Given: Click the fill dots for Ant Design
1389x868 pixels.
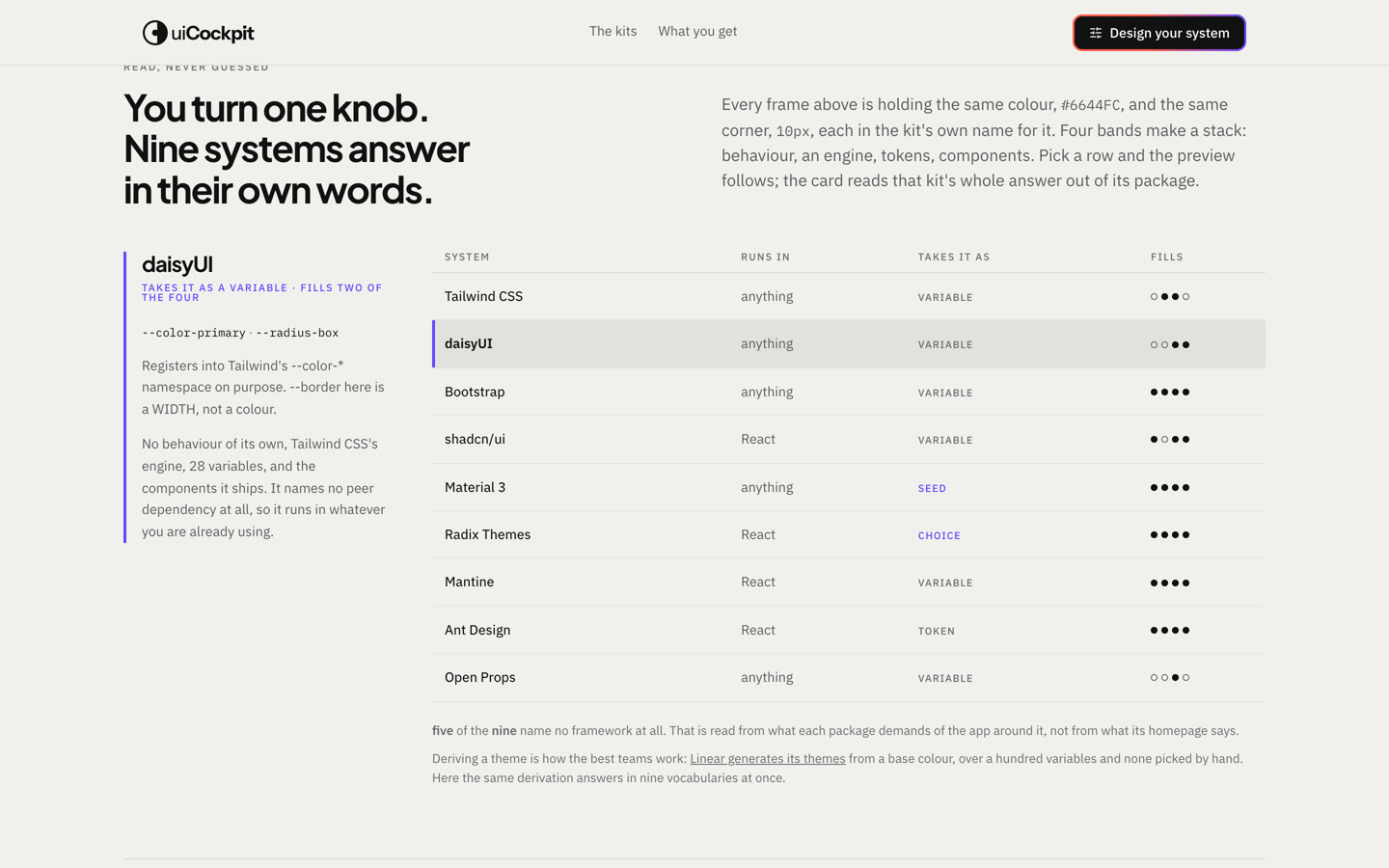Looking at the screenshot, I should 1170,630.
